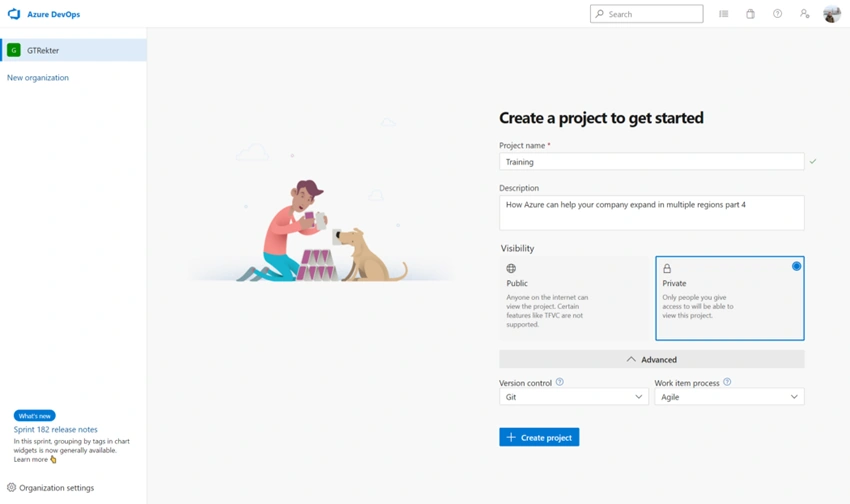Viewport: 850px width, 504px height.
Task: Click the Public globe icon
Action: pos(511,268)
